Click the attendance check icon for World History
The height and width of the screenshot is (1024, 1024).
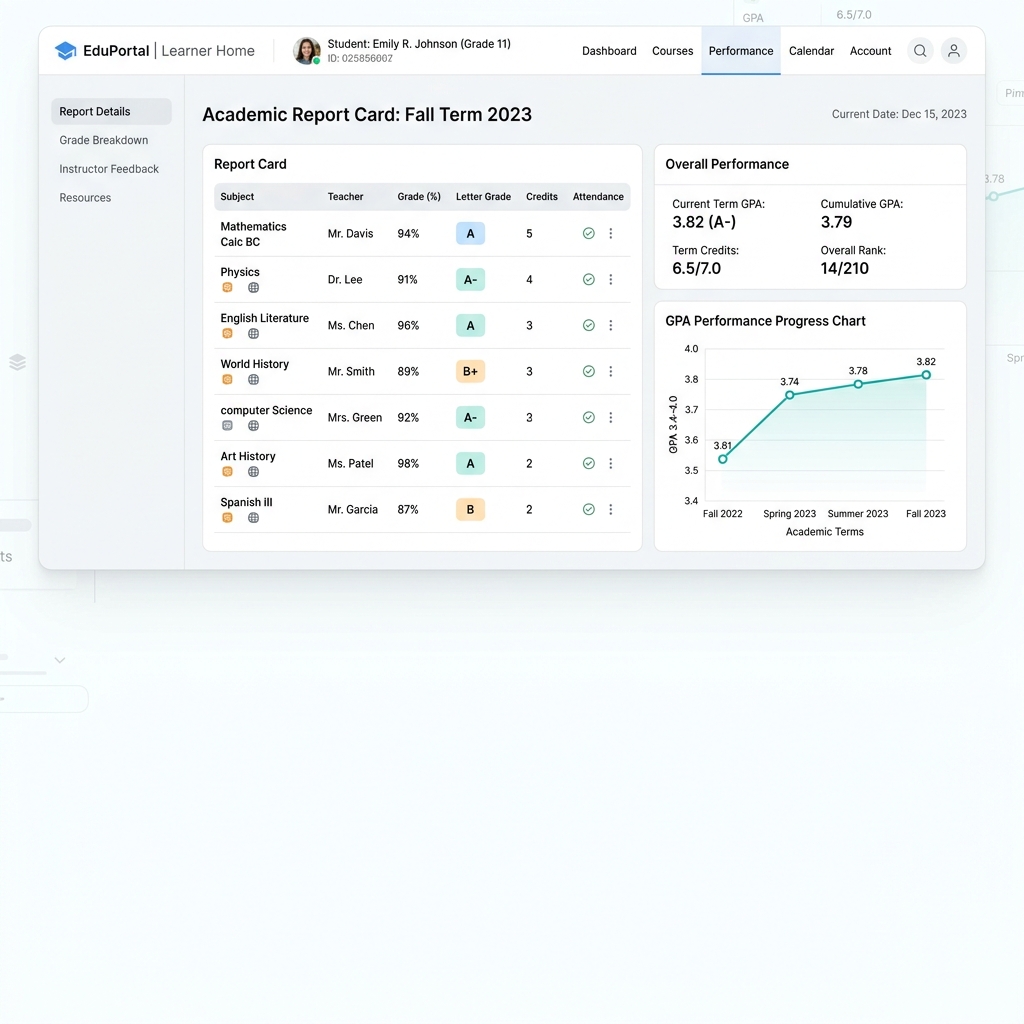tap(588, 372)
